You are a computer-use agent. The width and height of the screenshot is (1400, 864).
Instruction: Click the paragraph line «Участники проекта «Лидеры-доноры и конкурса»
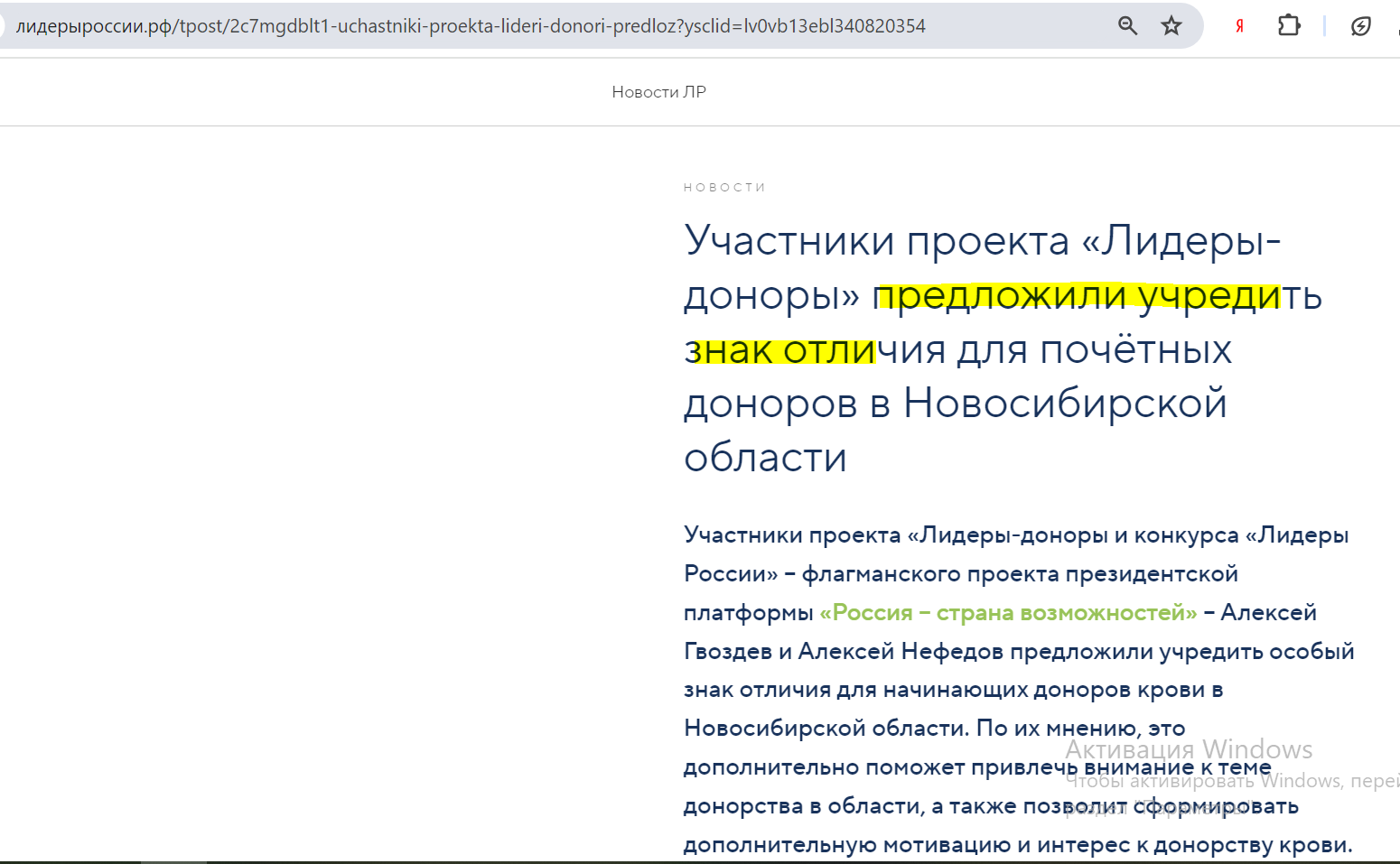click(1016, 535)
